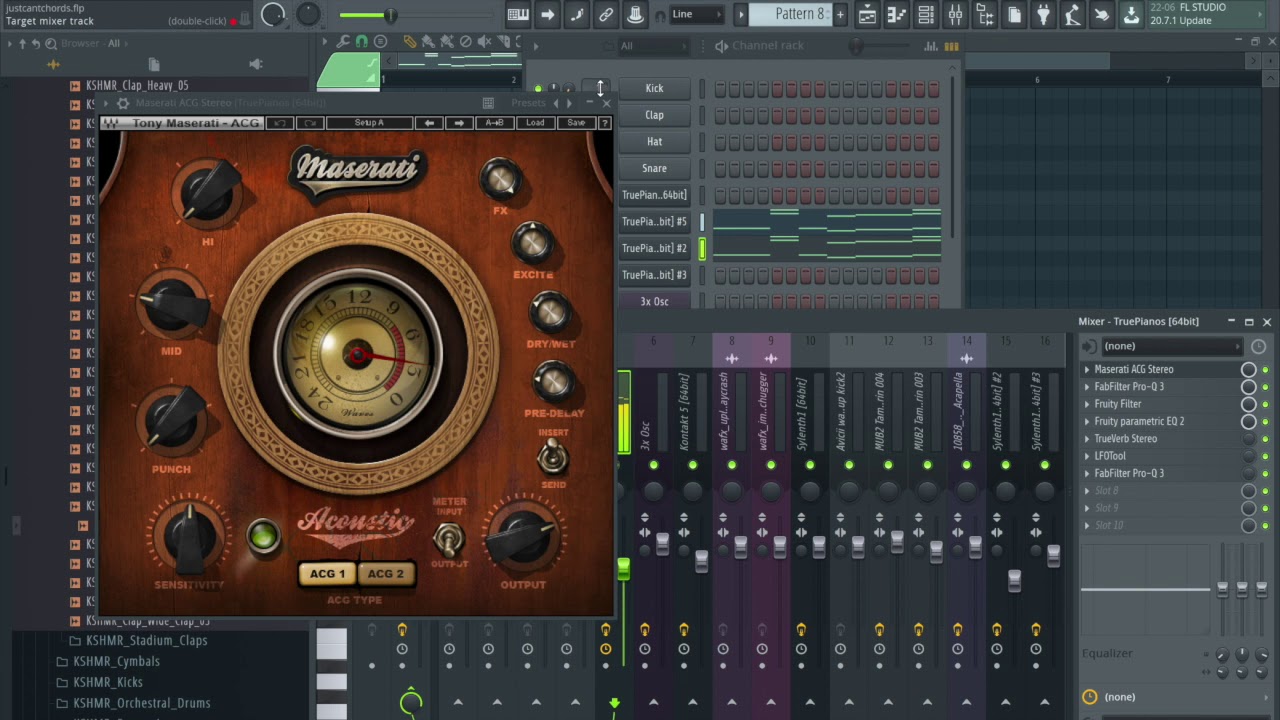Select ACG 1 type
The height and width of the screenshot is (720, 1280).
coord(327,574)
